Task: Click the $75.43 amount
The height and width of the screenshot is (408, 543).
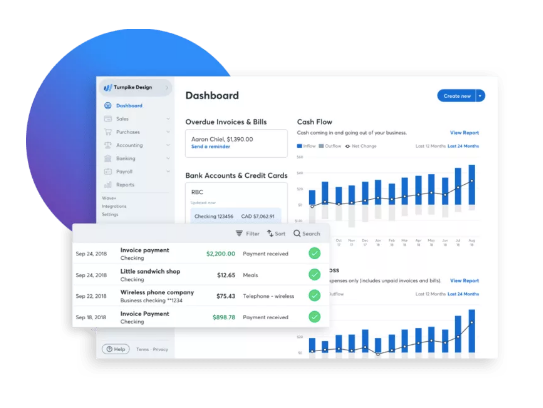Action: click(x=226, y=296)
